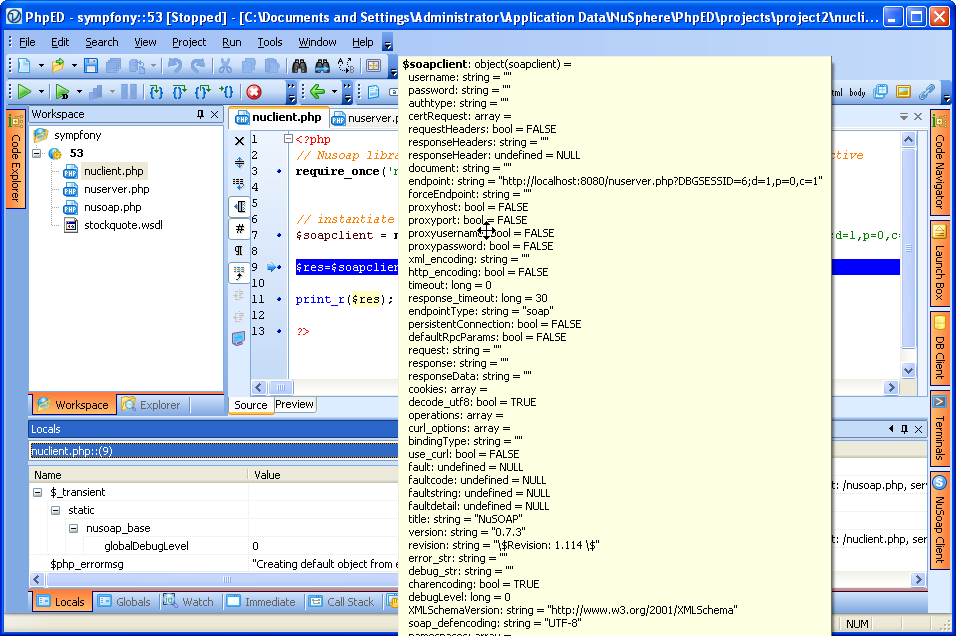The width and height of the screenshot is (956, 636).
Task: Click the Find binoculars icon
Action: (298, 66)
